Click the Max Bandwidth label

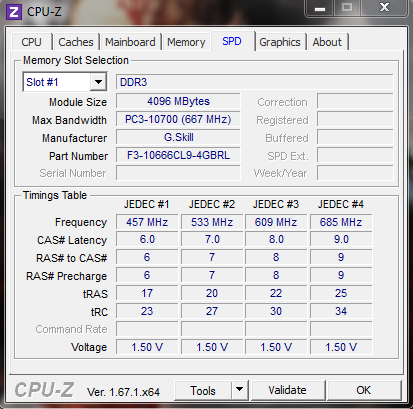coord(69,120)
